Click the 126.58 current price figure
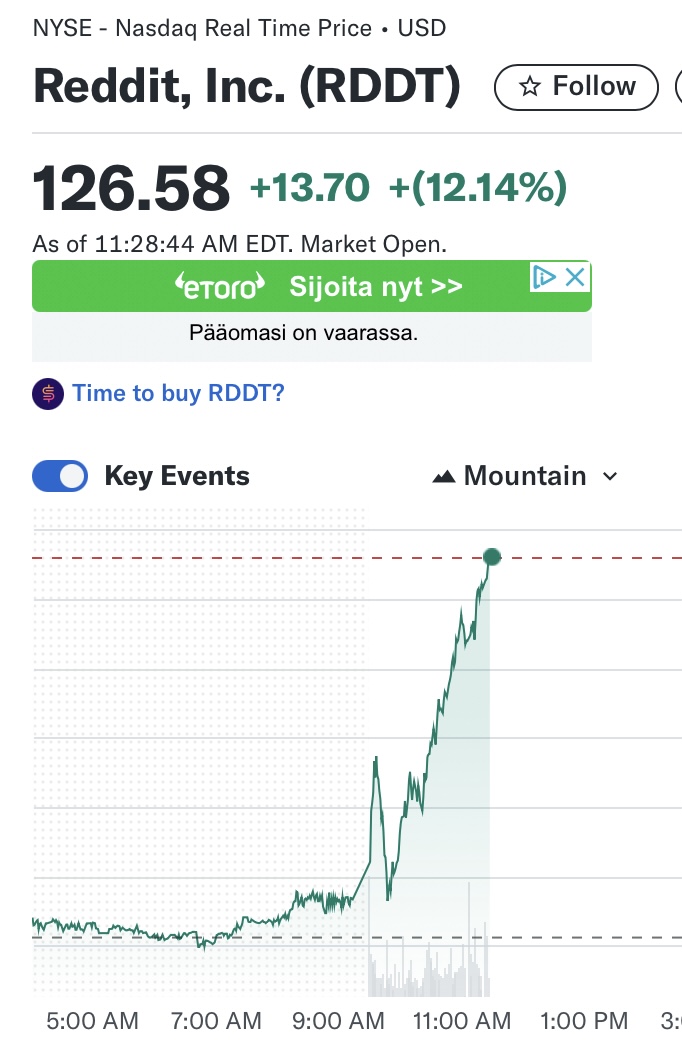The height and width of the screenshot is (1042, 682). 131,188
